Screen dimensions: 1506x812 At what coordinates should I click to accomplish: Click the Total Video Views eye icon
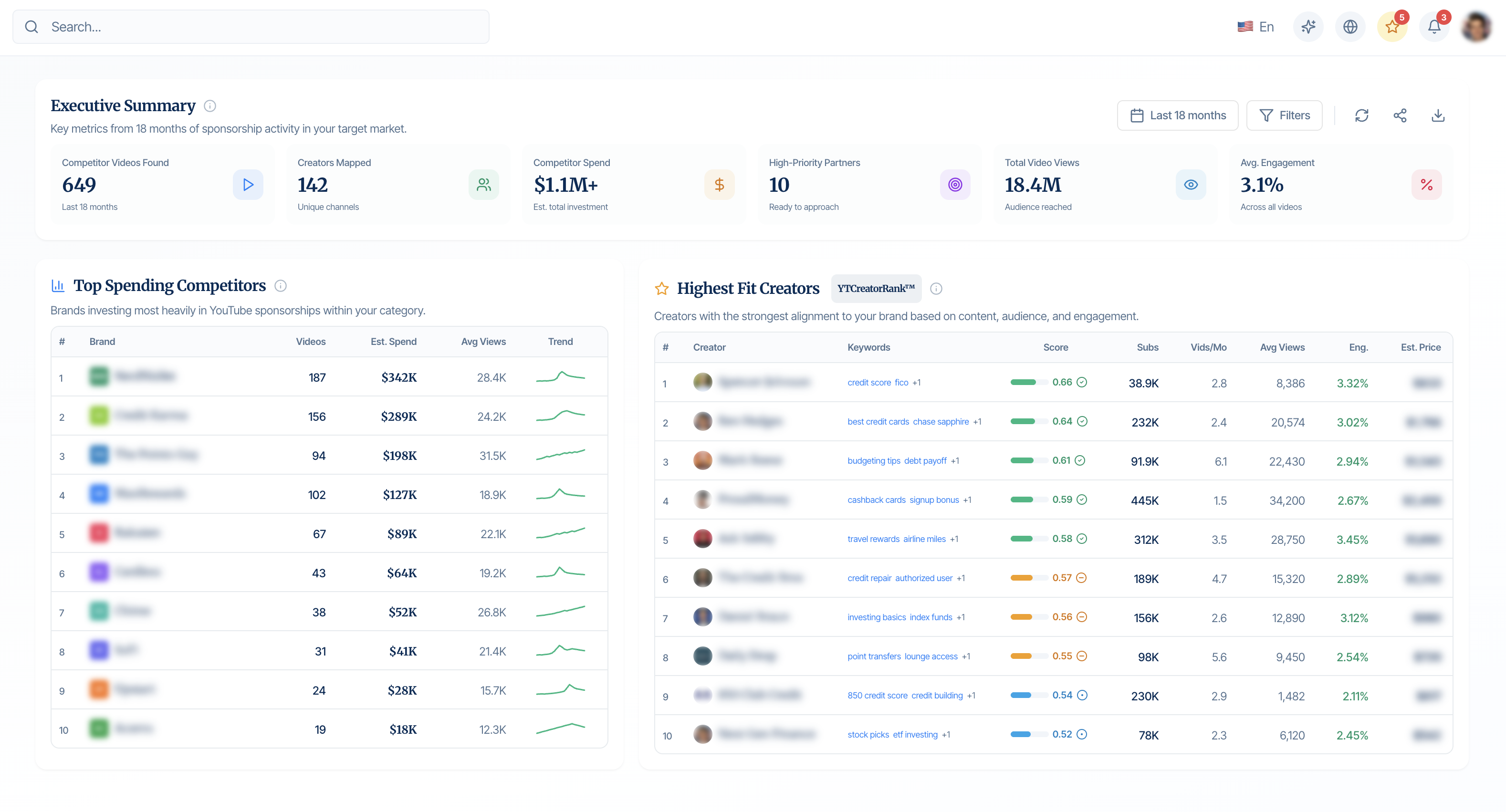[x=1190, y=185]
